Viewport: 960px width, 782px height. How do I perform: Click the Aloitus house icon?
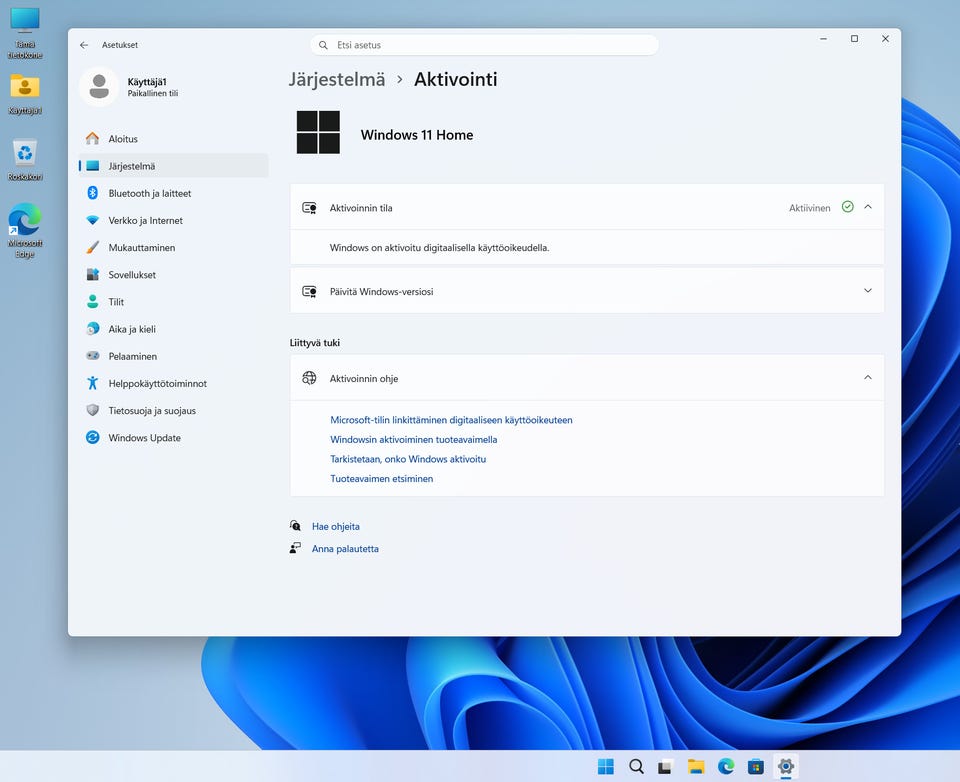92,138
